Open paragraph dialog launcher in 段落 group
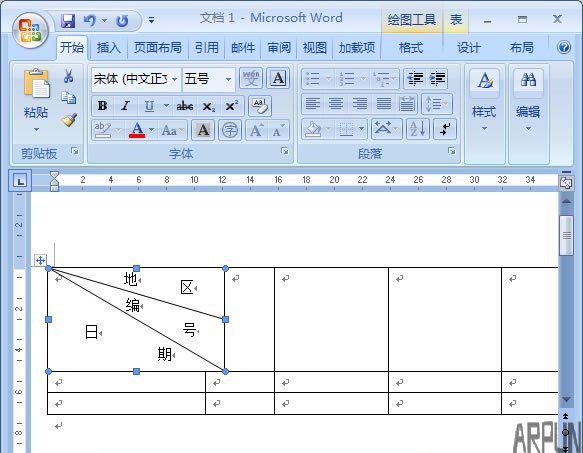This screenshot has width=583, height=453. pos(451,151)
